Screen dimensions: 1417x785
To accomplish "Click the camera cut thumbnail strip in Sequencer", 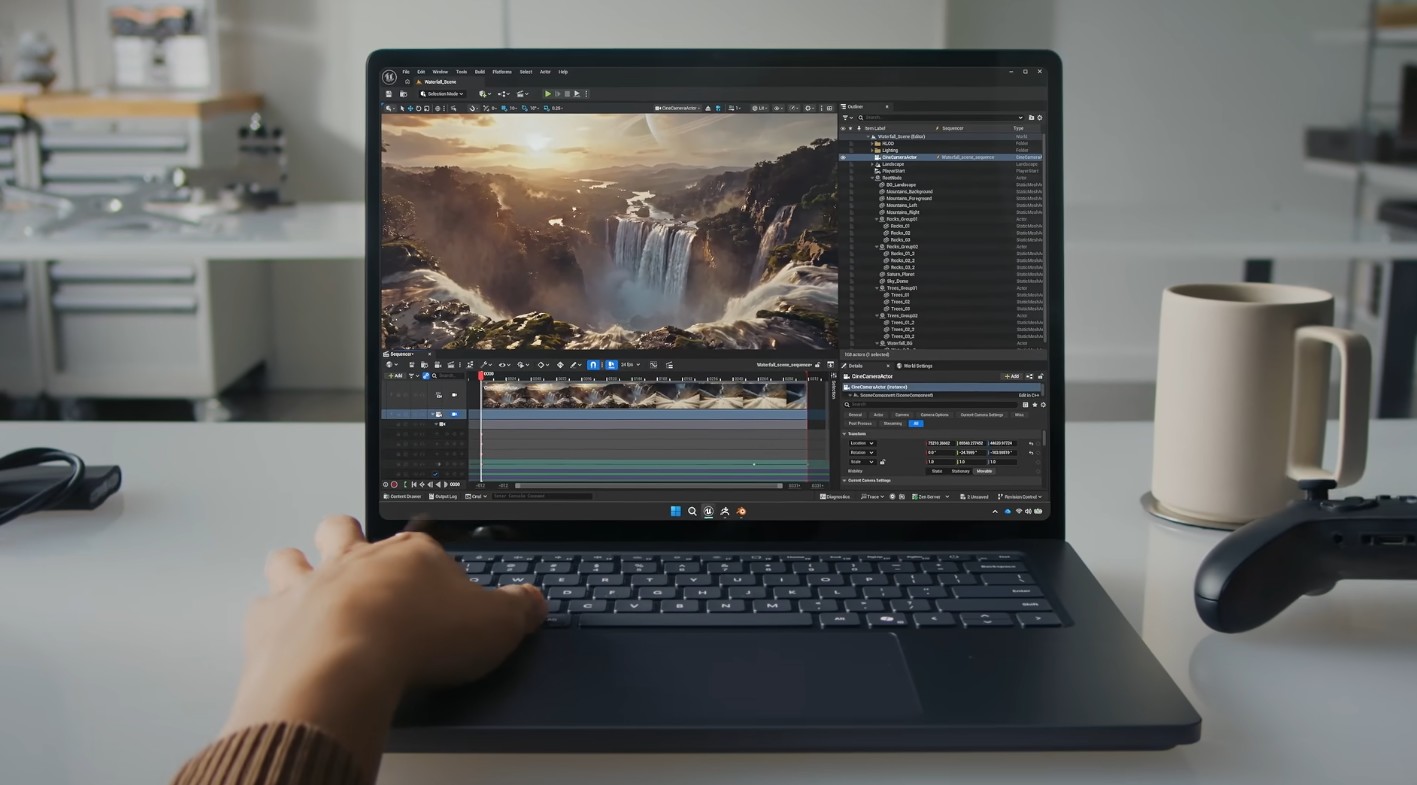I will 643,396.
